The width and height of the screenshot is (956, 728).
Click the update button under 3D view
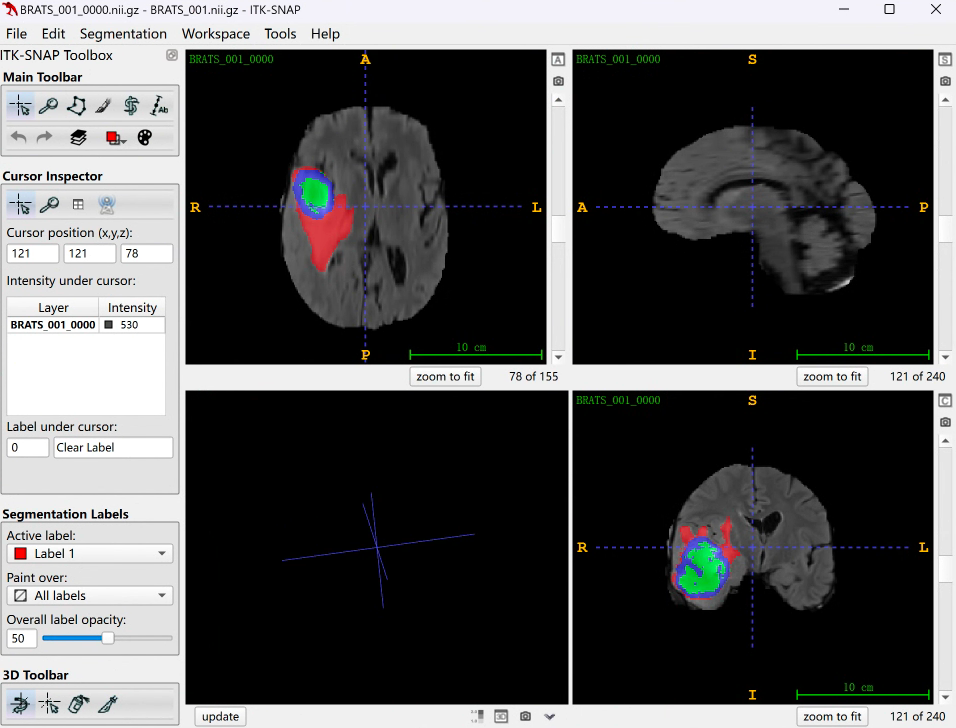coord(220,716)
